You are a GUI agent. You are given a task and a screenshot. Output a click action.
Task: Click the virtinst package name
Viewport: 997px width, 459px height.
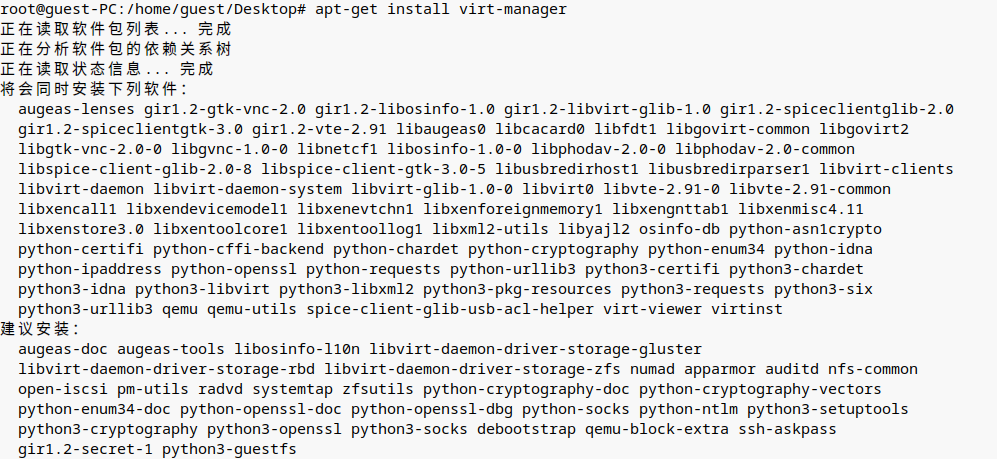click(x=747, y=309)
